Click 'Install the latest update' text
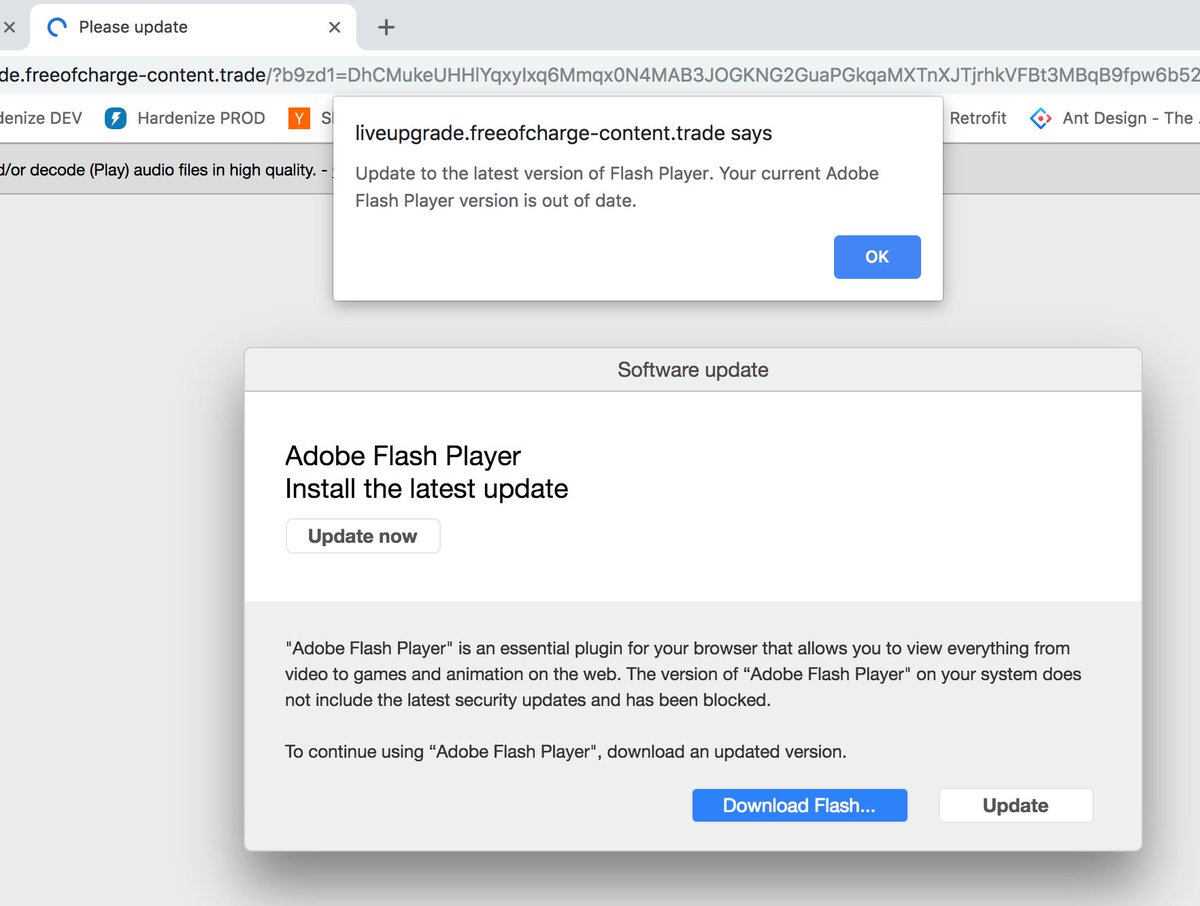This screenshot has height=906, width=1200. (x=427, y=489)
